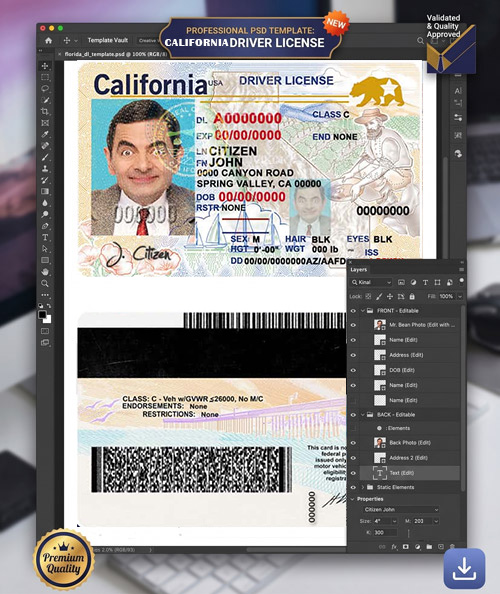Screen dimensions: 500x594
Task: Click the blue download button
Action: click(464, 568)
